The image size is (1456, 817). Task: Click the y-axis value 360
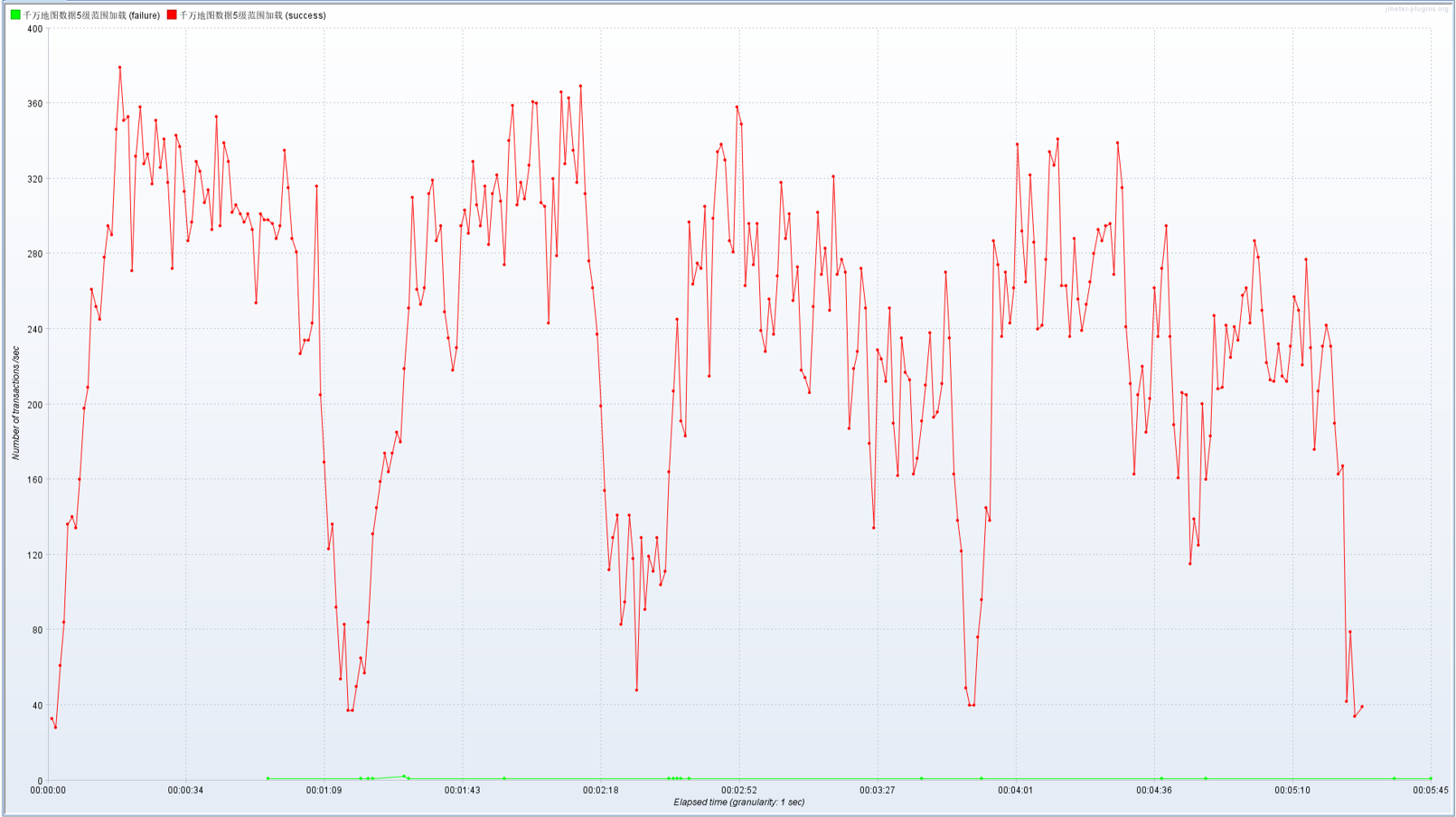pyautogui.click(x=35, y=104)
